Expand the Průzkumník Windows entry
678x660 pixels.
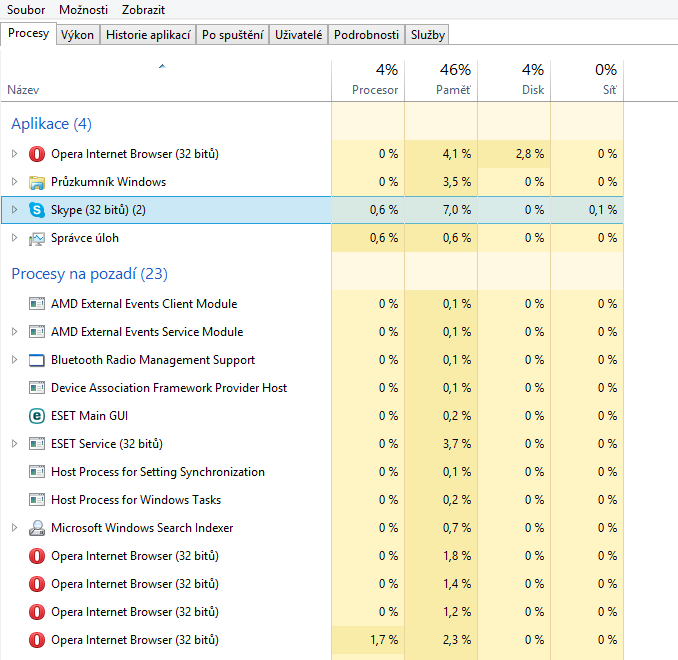click(x=14, y=182)
